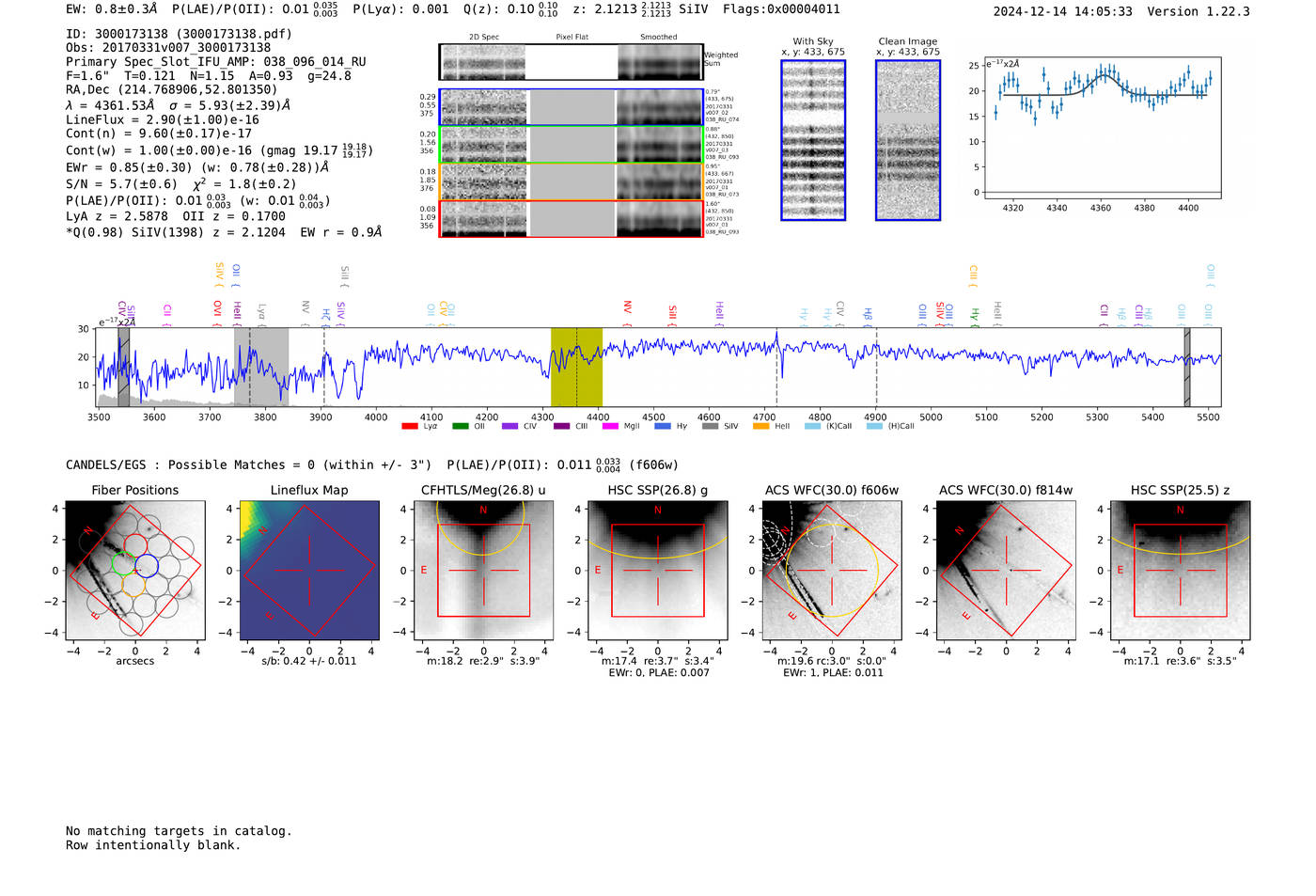Open the ACS WFC f814w cutout
The height and width of the screenshot is (896, 1316).
click(x=1006, y=570)
